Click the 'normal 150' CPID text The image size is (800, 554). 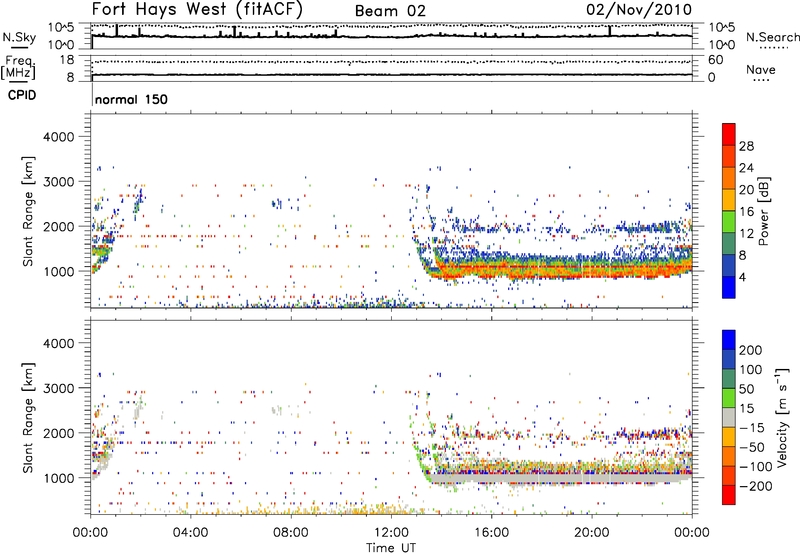131,99
